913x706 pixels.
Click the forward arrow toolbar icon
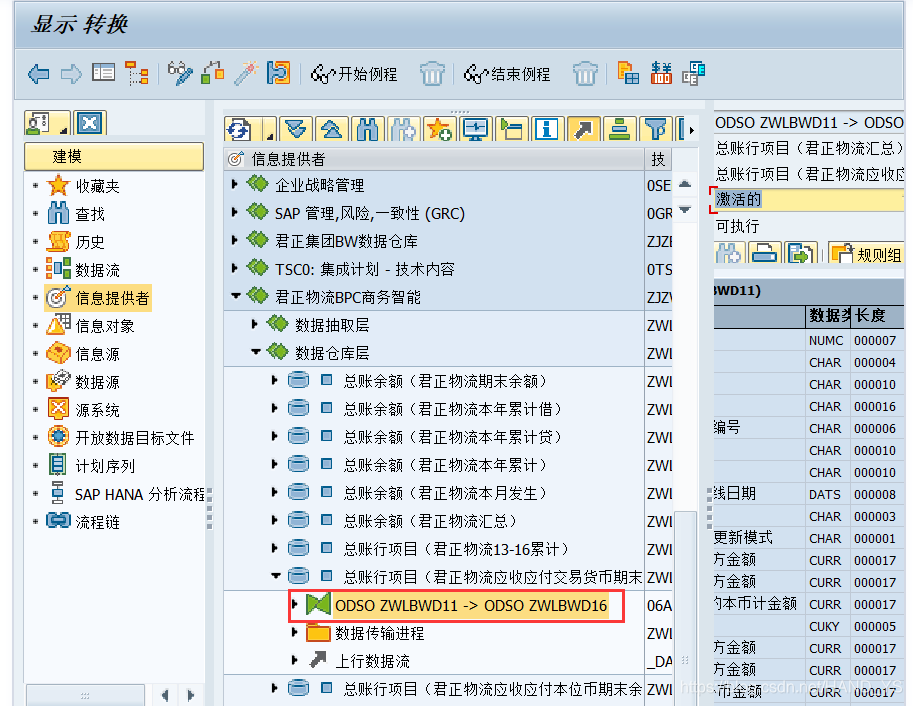(x=71, y=75)
